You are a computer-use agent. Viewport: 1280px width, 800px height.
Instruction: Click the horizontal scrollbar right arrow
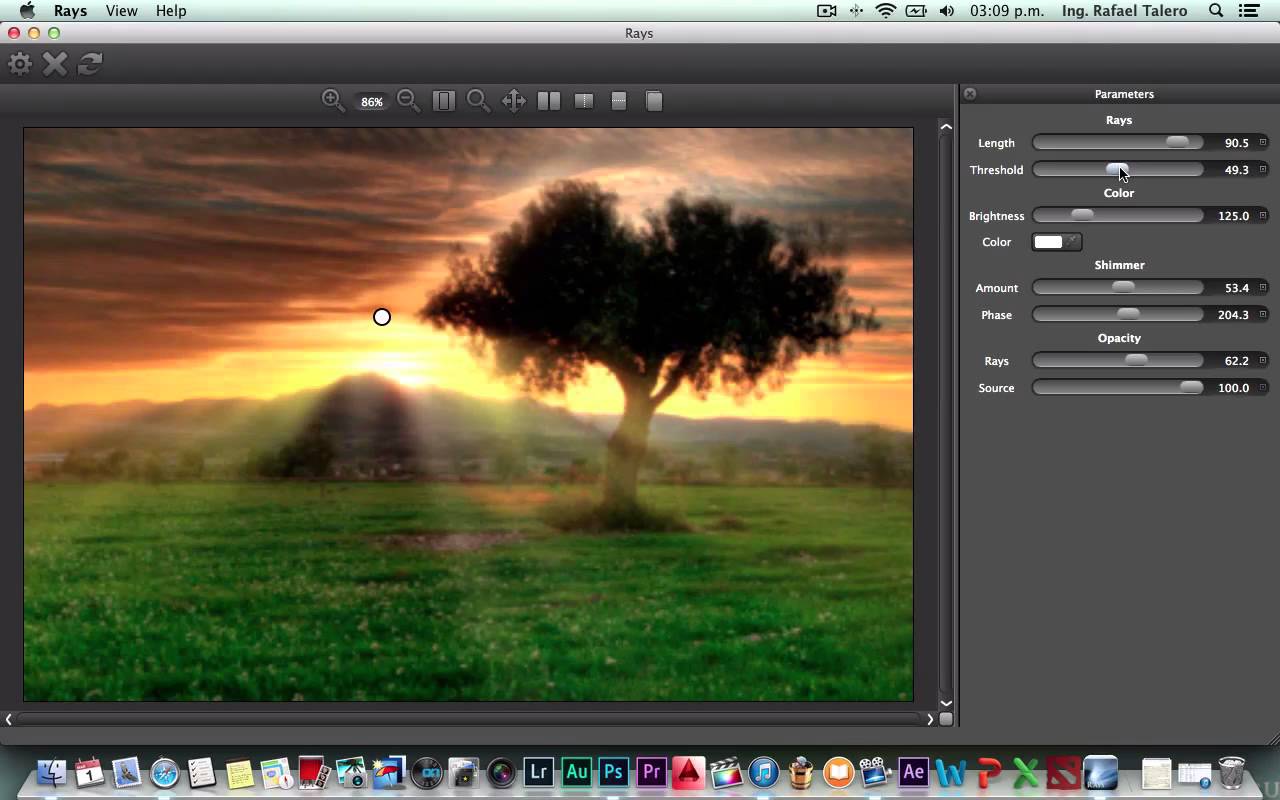(930, 718)
